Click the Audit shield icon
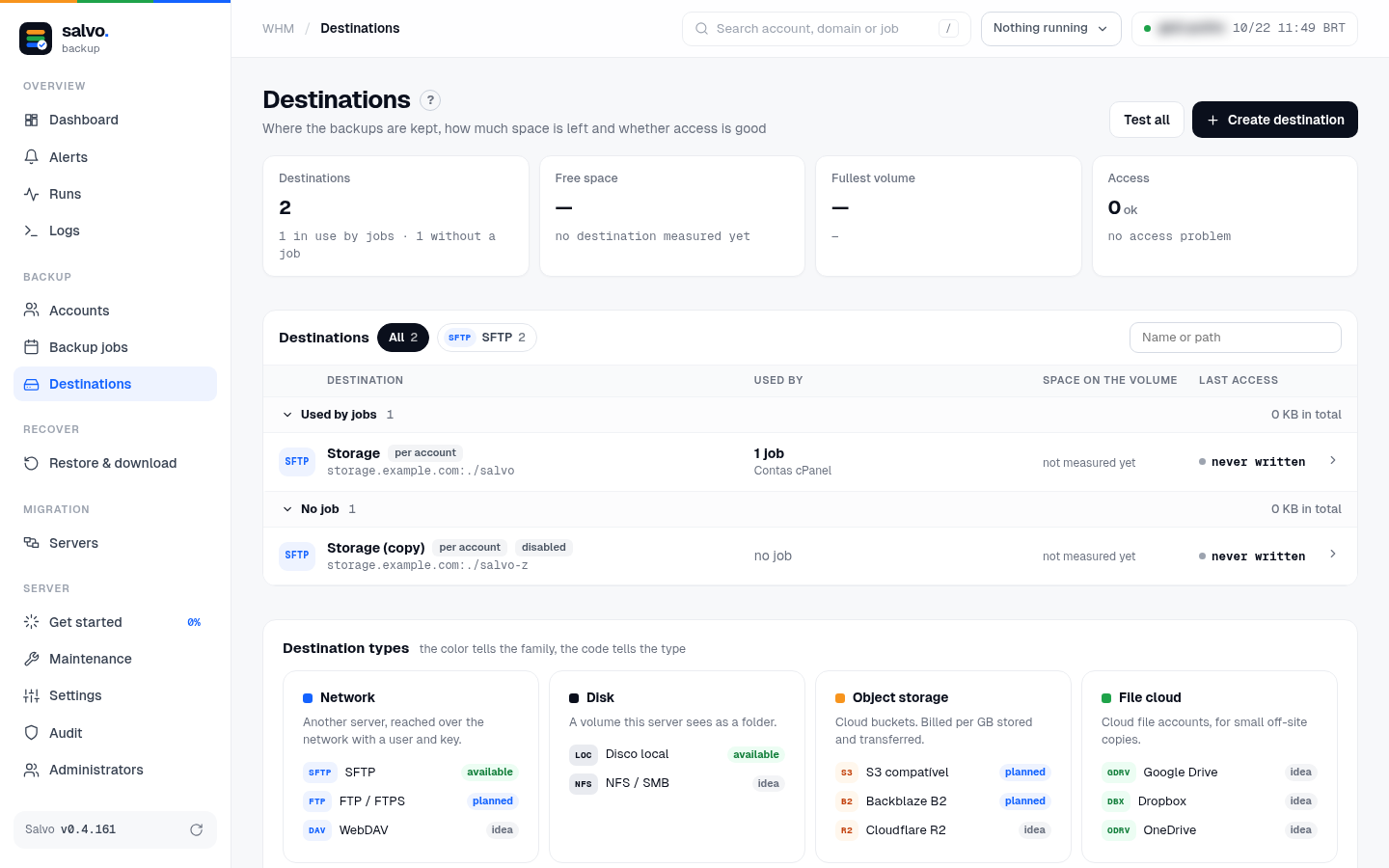The height and width of the screenshot is (868, 1389). [31, 733]
